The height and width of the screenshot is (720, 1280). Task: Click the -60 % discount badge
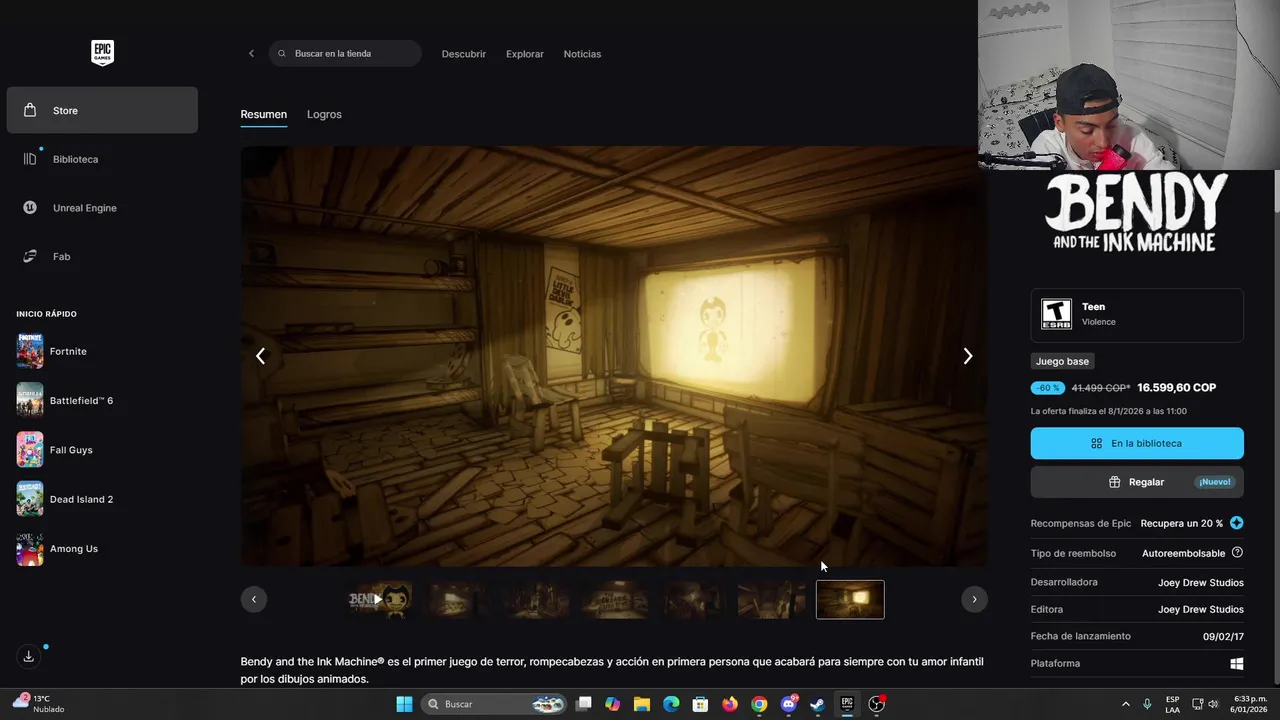point(1048,388)
